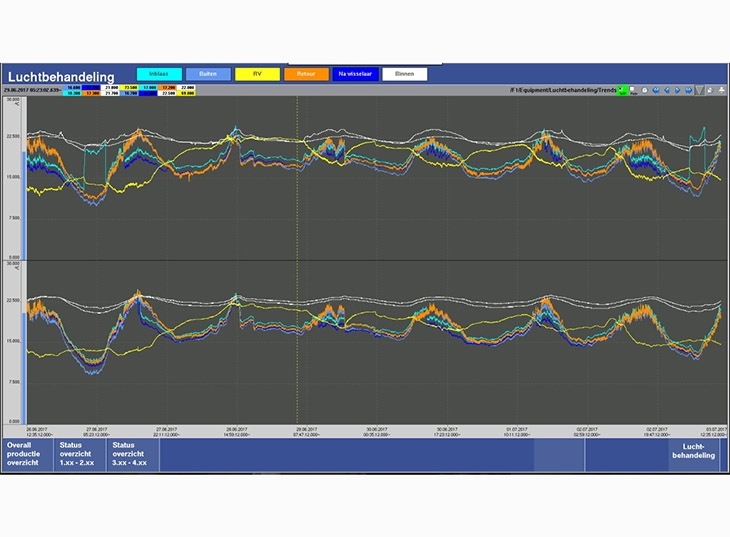Select the white Binnen legend button
The height and width of the screenshot is (537, 730).
point(404,74)
